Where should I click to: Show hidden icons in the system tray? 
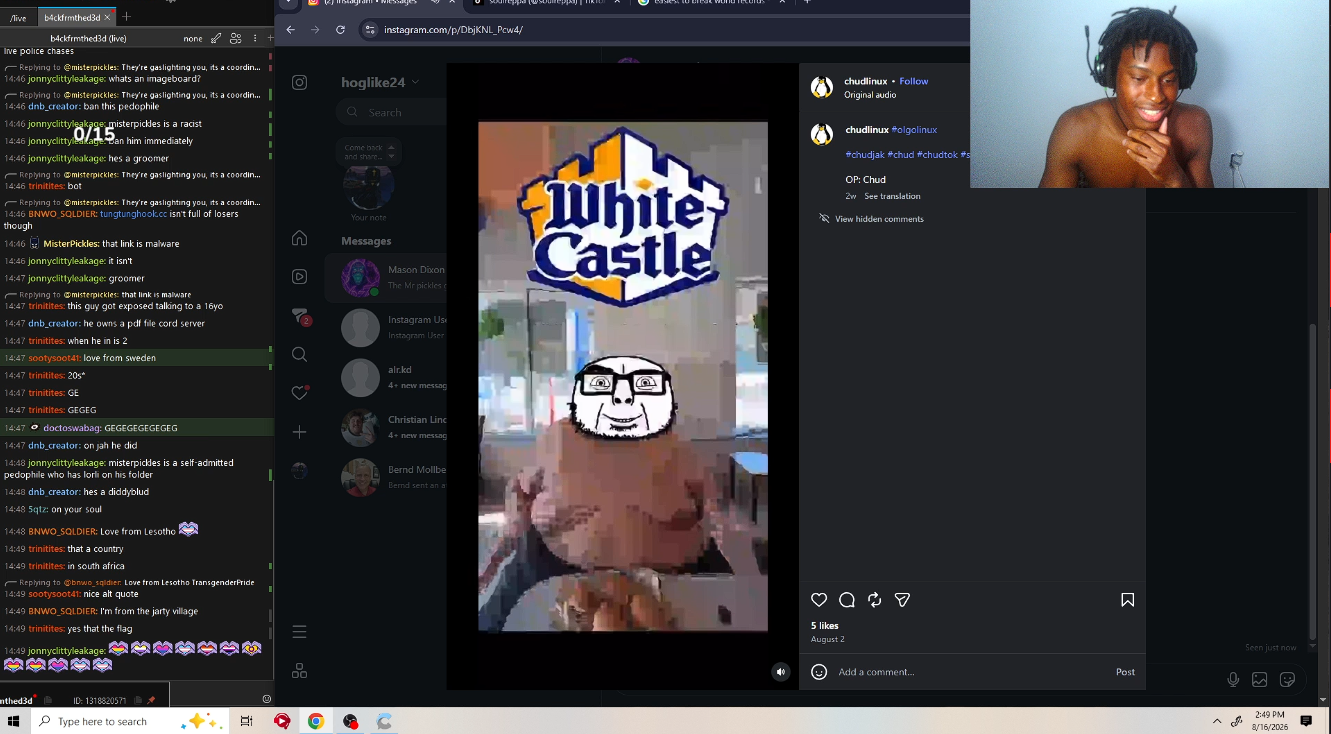pyautogui.click(x=1217, y=721)
